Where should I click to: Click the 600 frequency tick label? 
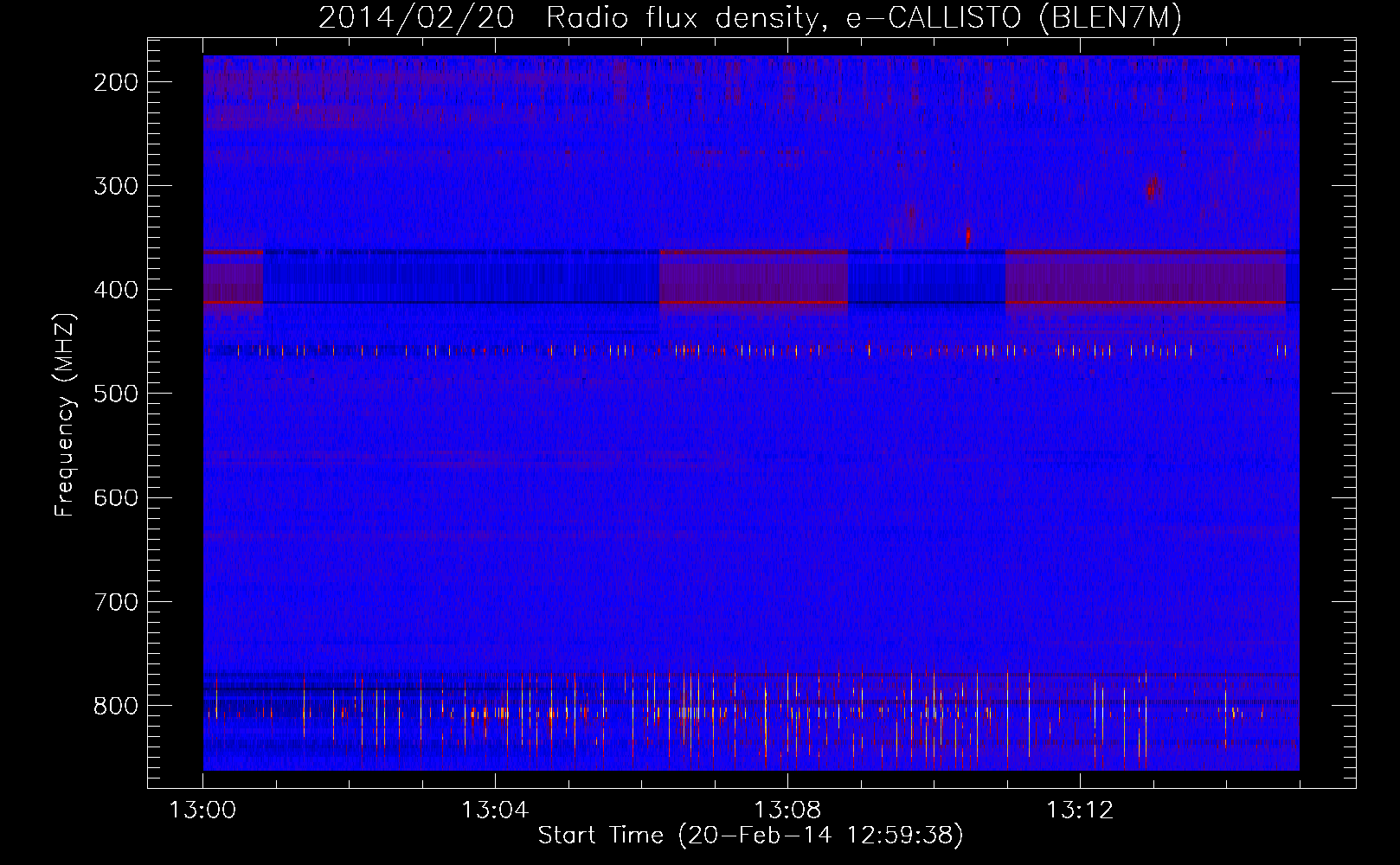click(115, 497)
